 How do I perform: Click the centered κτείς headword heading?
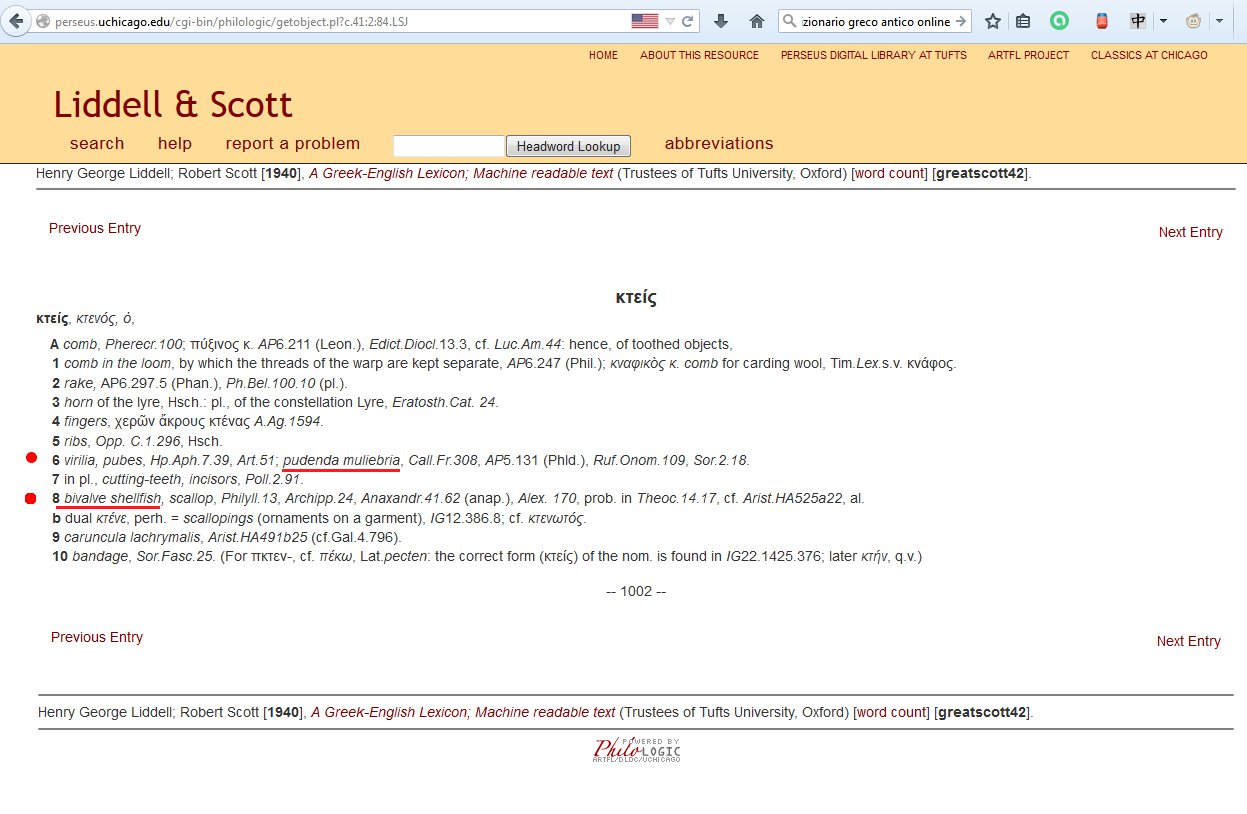[x=636, y=297]
